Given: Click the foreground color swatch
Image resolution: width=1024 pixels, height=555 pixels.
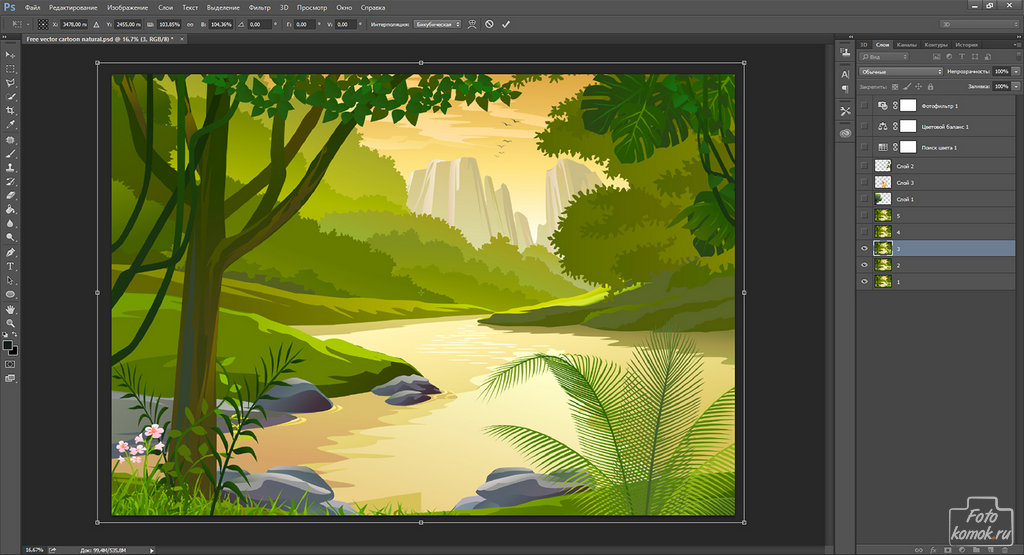Looking at the screenshot, I should pyautogui.click(x=8, y=345).
